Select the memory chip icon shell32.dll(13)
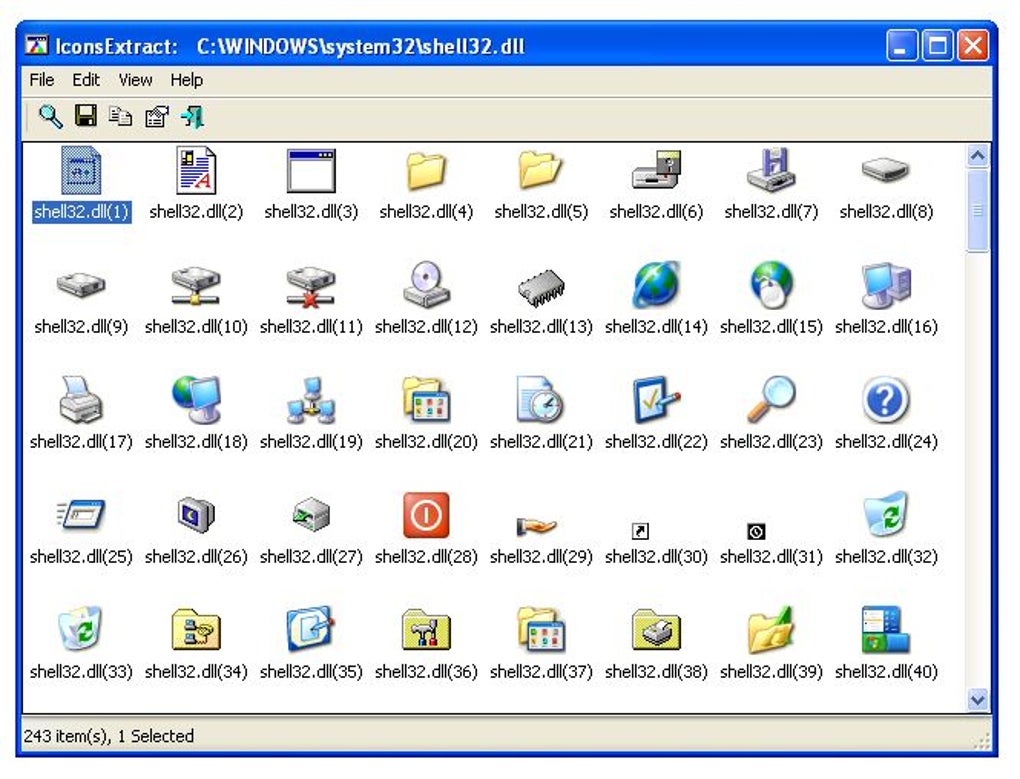The height and width of the screenshot is (779, 1020). (541, 287)
